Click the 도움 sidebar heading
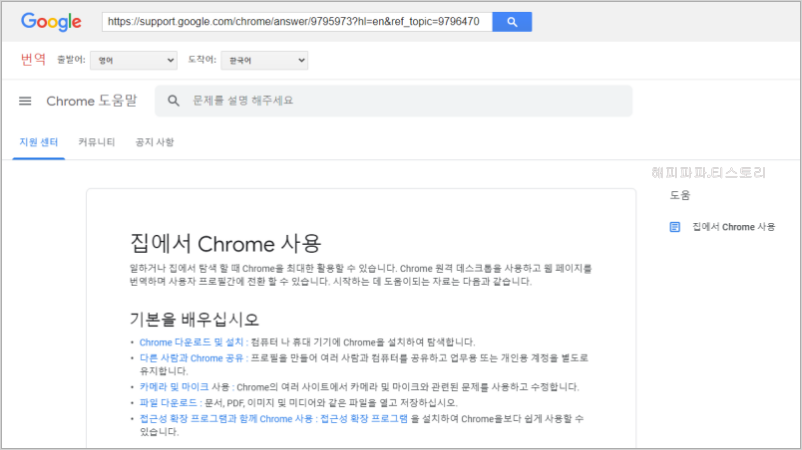Image resolution: width=802 pixels, height=450 pixels. point(680,195)
